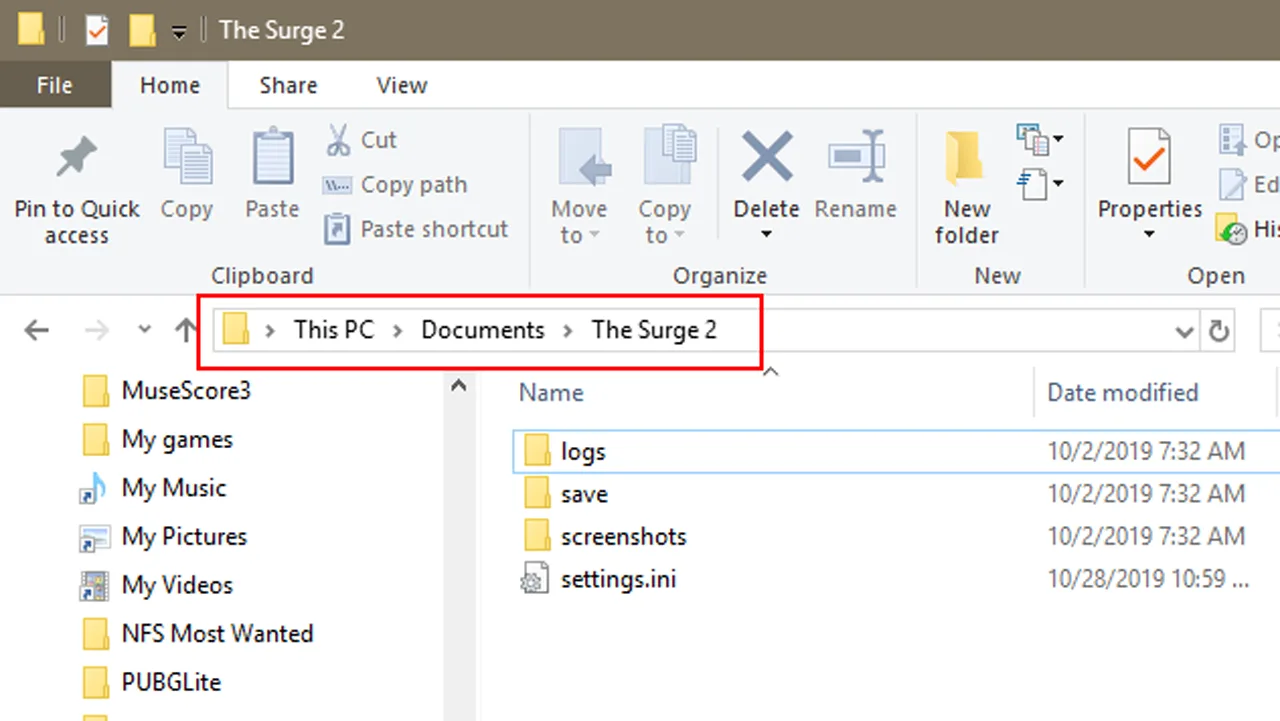This screenshot has width=1280, height=721.
Task: Click This PC in the address path
Action: [x=334, y=330]
